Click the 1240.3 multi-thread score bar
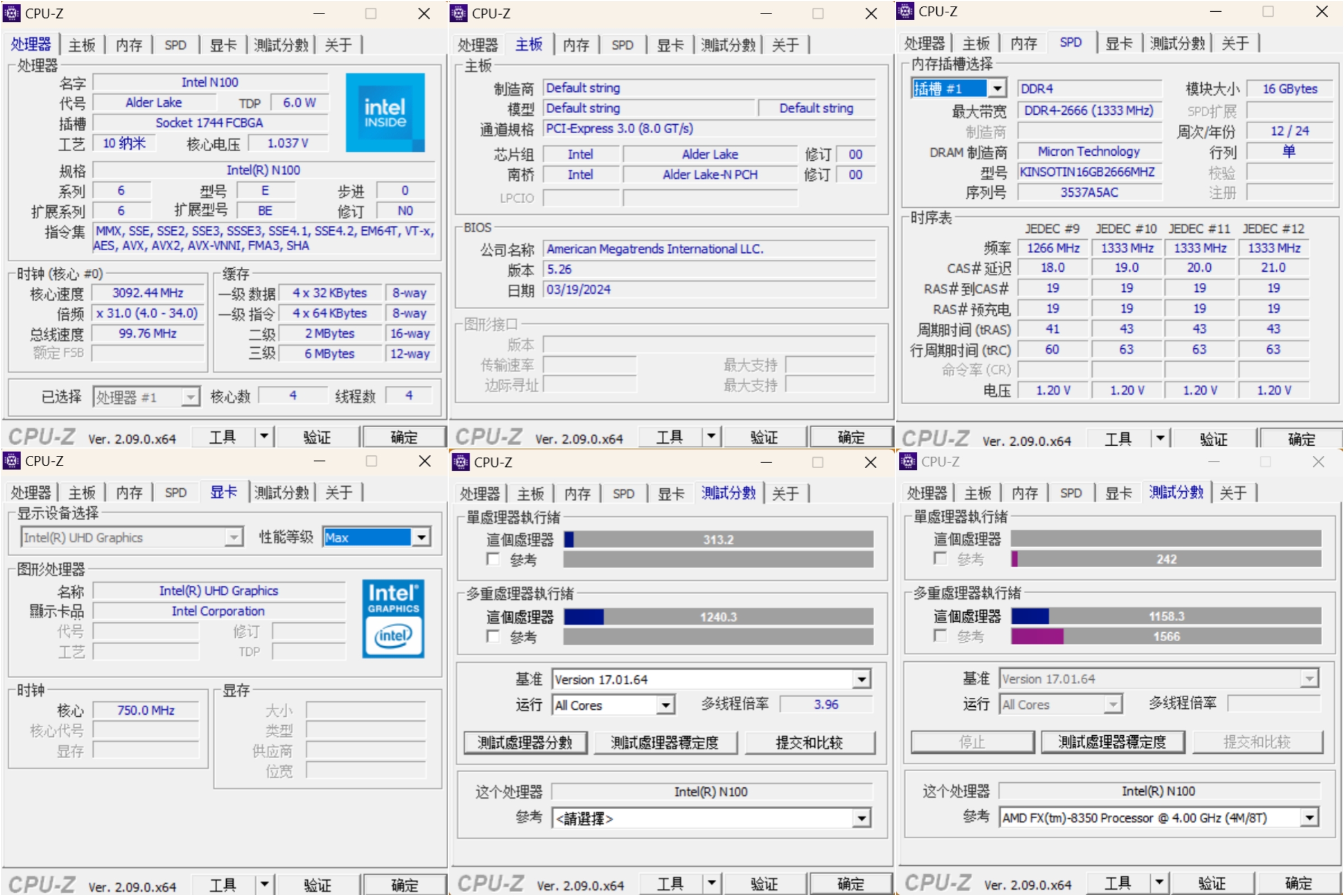The height and width of the screenshot is (896, 1344). click(718, 617)
